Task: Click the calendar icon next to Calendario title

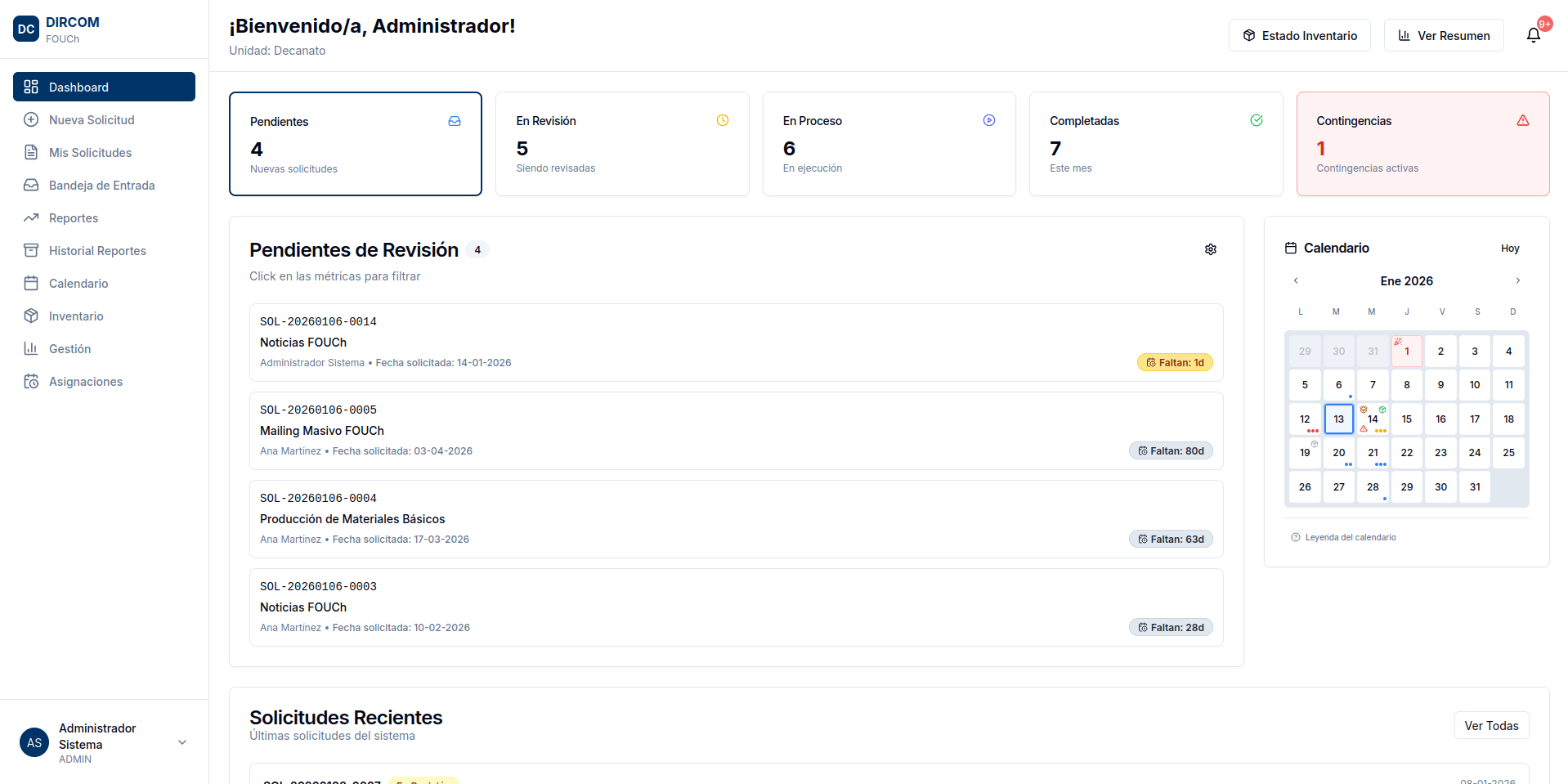Action: [x=1291, y=248]
